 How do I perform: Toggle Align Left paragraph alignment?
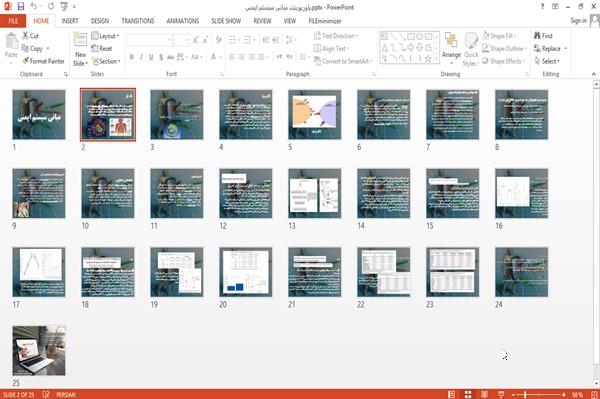(x=232, y=57)
